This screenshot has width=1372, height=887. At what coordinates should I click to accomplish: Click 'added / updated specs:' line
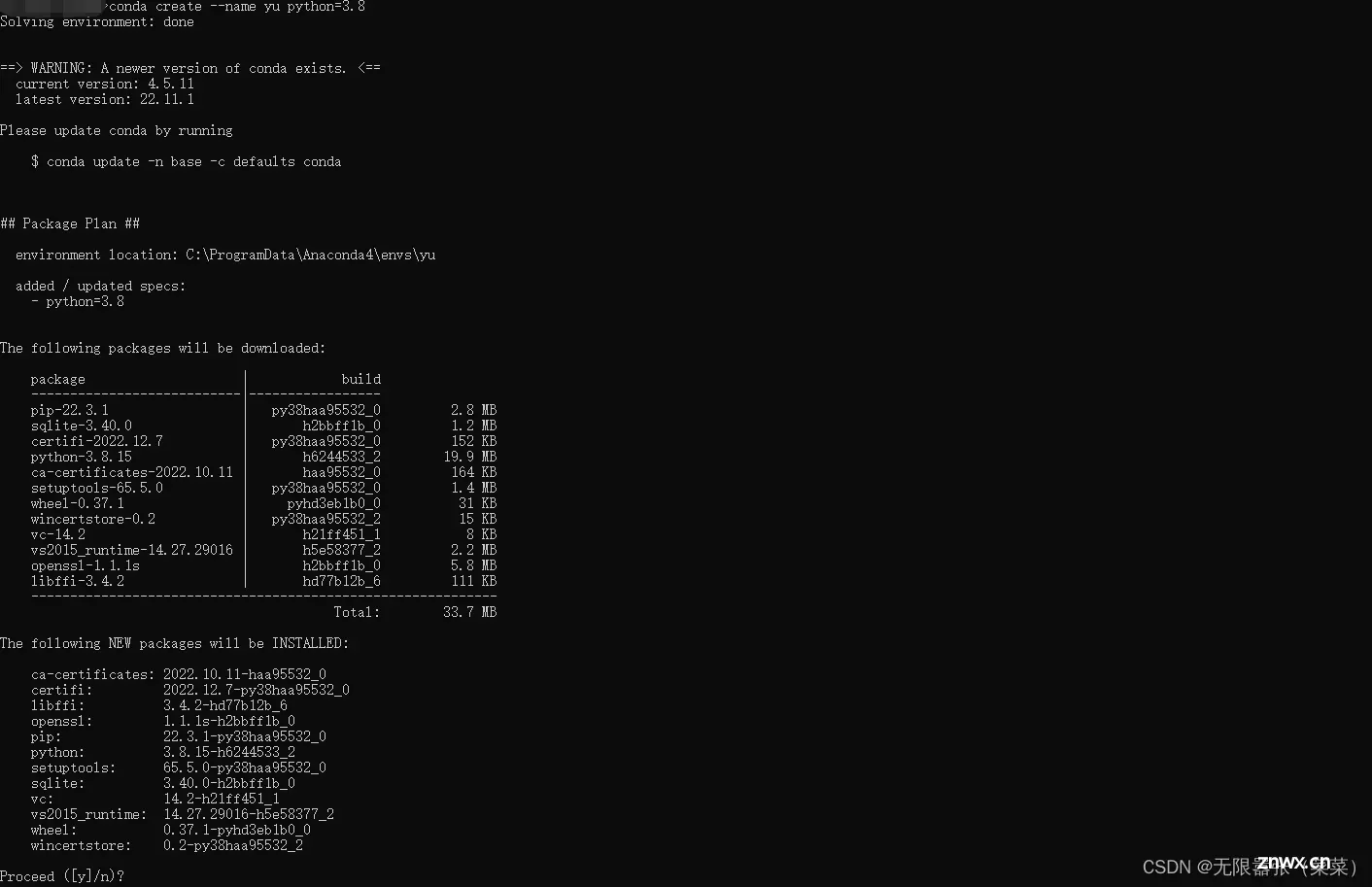tap(101, 286)
